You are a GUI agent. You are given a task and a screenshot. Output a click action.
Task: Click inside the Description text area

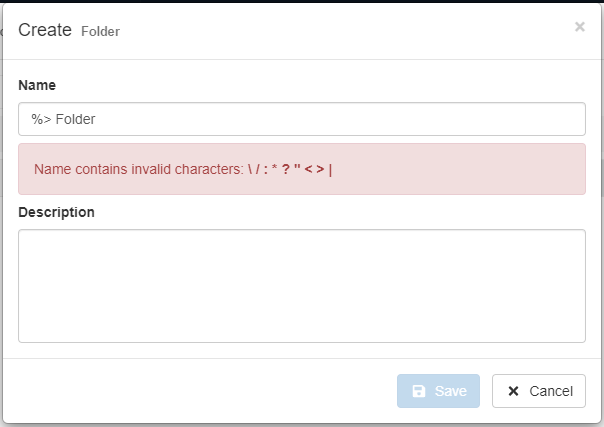click(301, 286)
